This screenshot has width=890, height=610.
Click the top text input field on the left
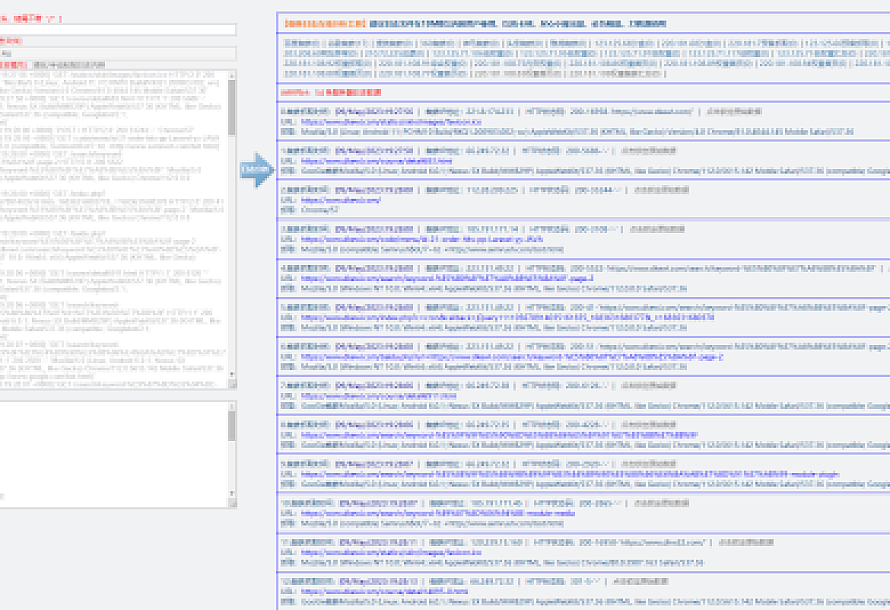click(x=118, y=30)
